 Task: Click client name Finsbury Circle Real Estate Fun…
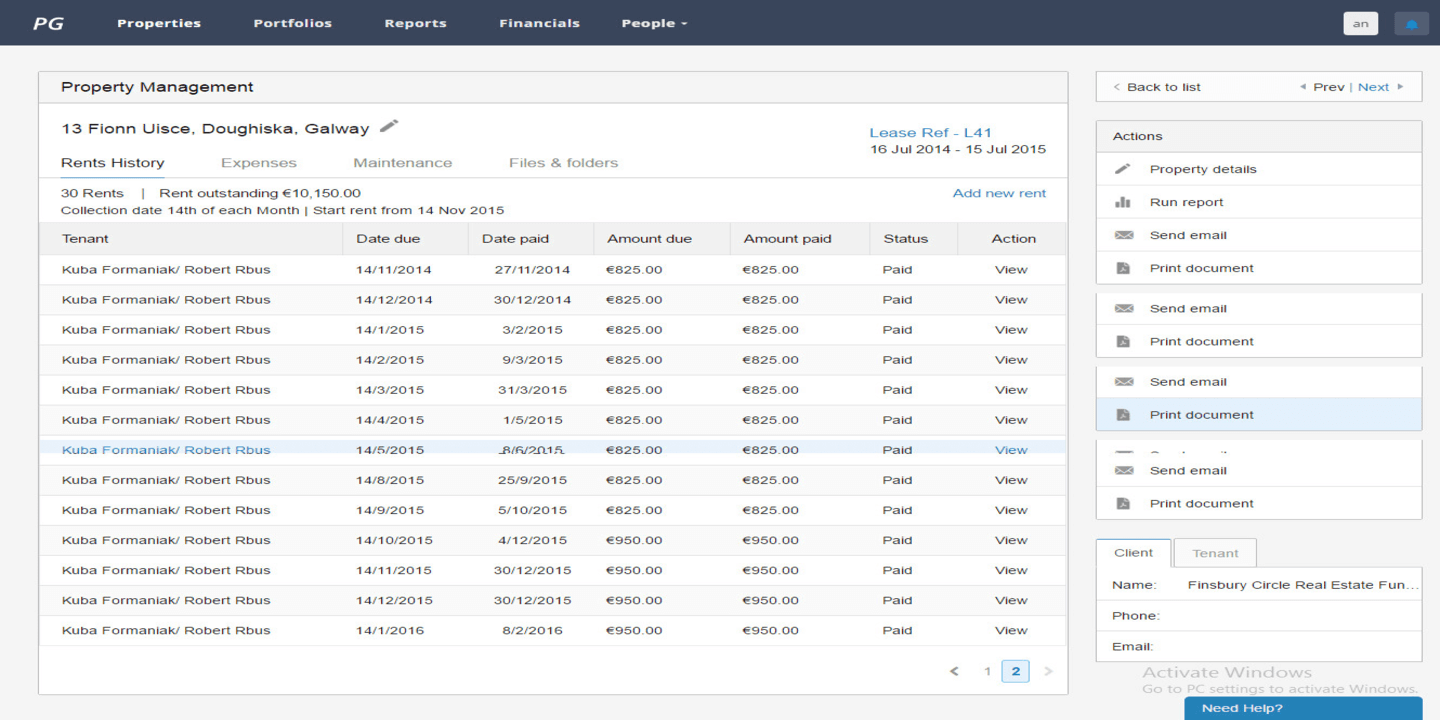click(x=1303, y=584)
